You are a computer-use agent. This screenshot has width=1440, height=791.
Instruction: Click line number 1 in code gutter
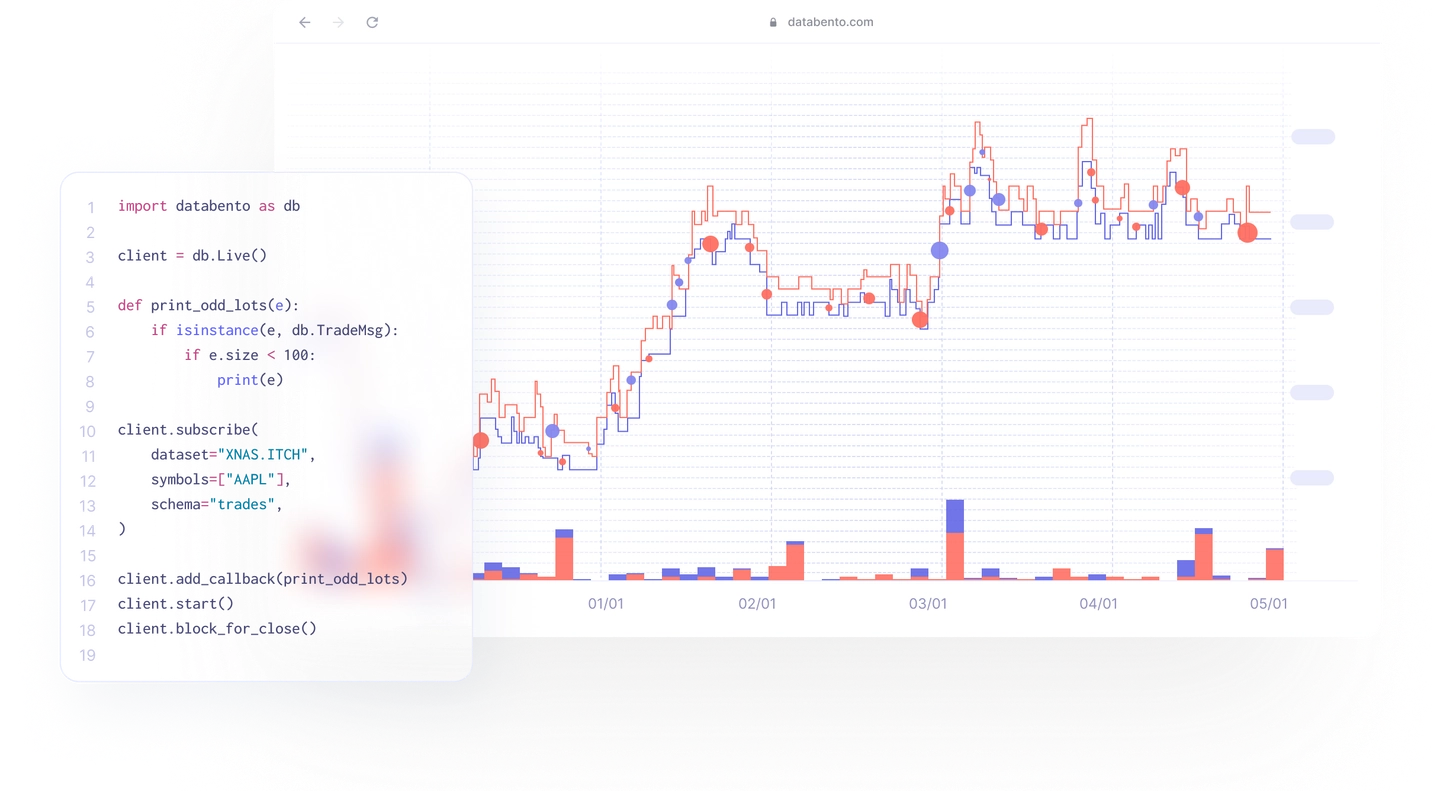[90, 208]
